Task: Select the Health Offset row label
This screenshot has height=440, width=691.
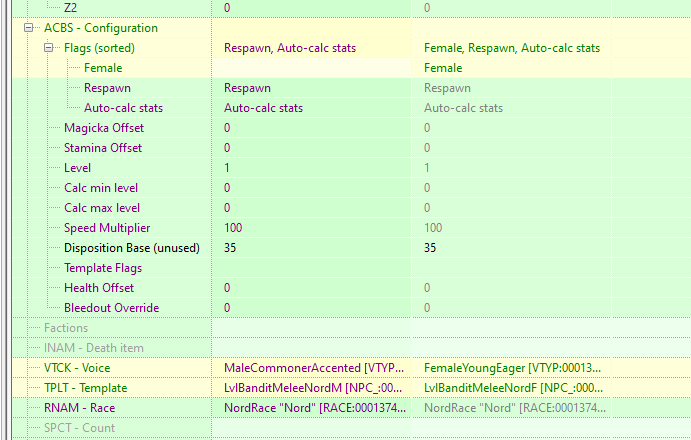Action: (99, 288)
